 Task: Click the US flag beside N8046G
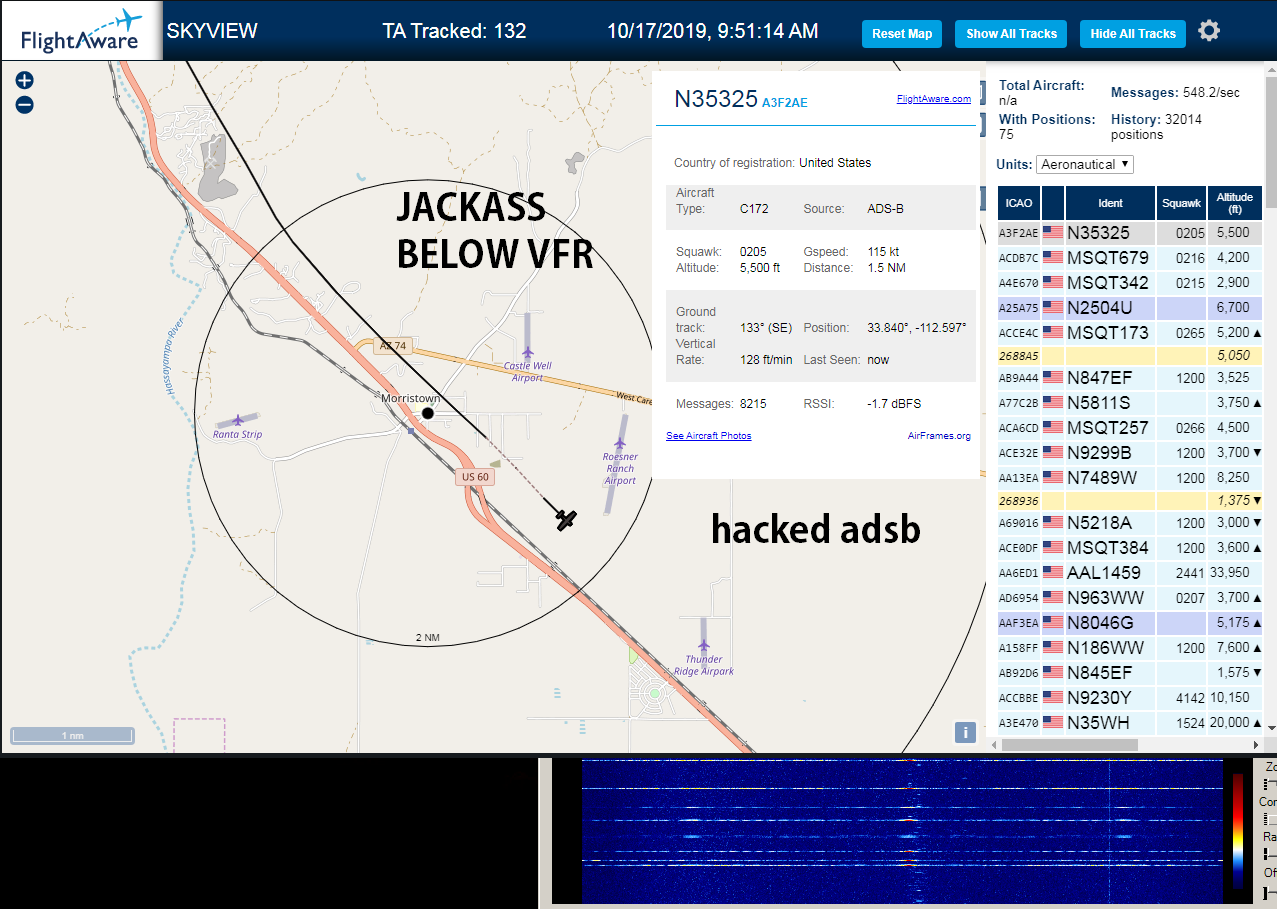coord(1053,622)
